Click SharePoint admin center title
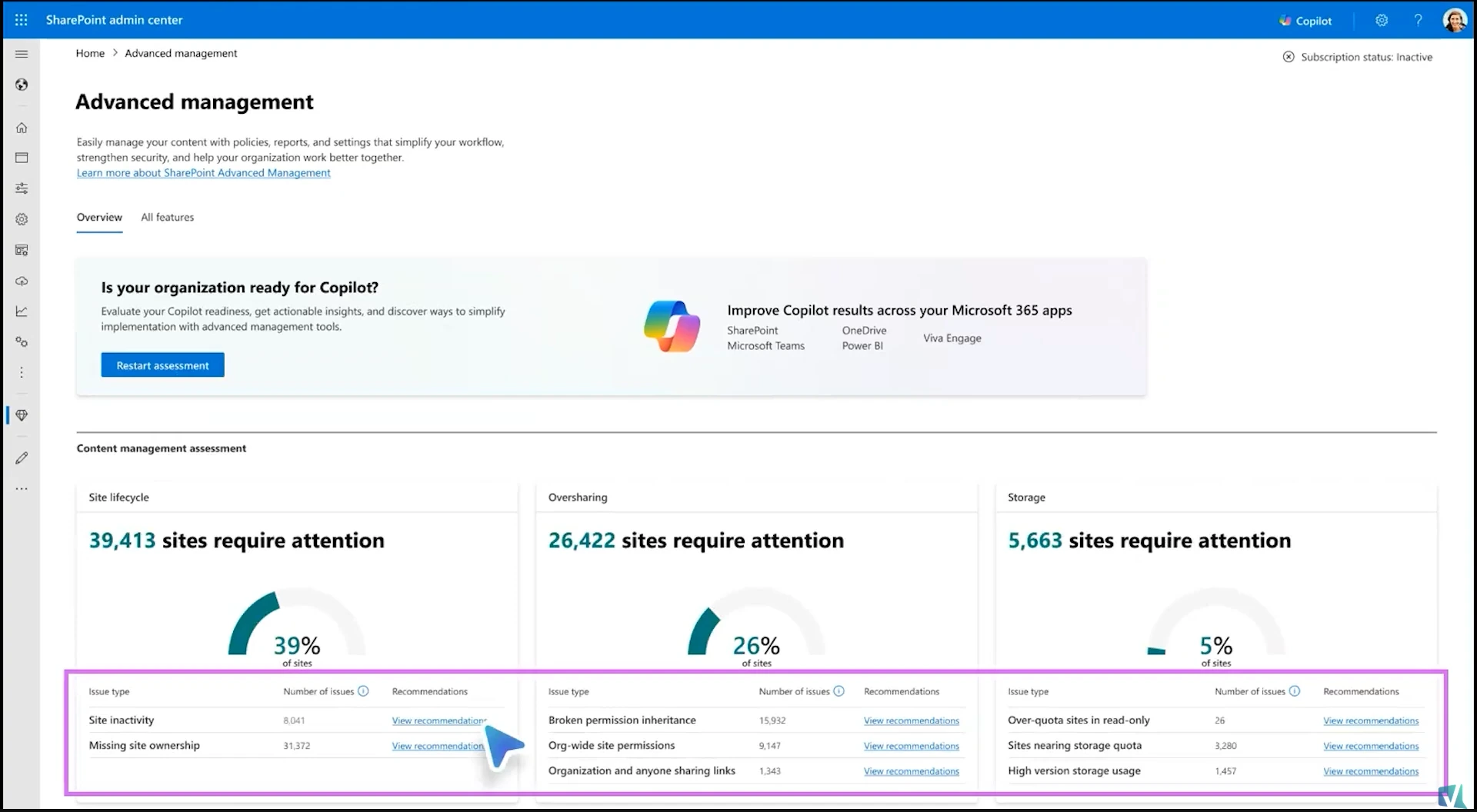This screenshot has height=812, width=1477. click(114, 20)
